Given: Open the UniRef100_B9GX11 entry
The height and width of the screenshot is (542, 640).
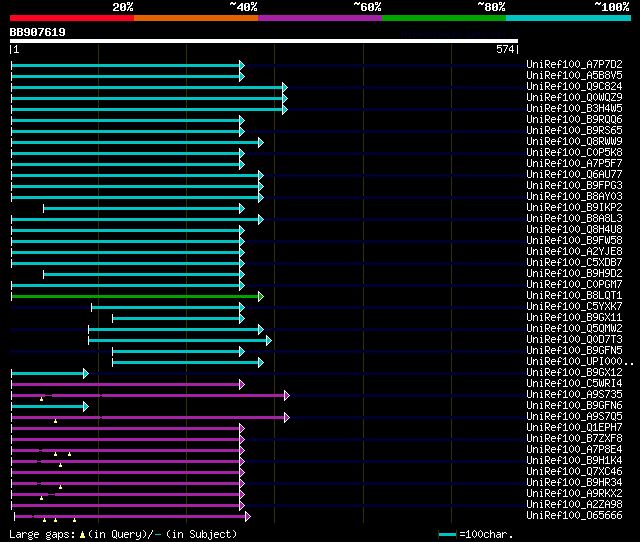Looking at the screenshot, I should click(x=574, y=318).
